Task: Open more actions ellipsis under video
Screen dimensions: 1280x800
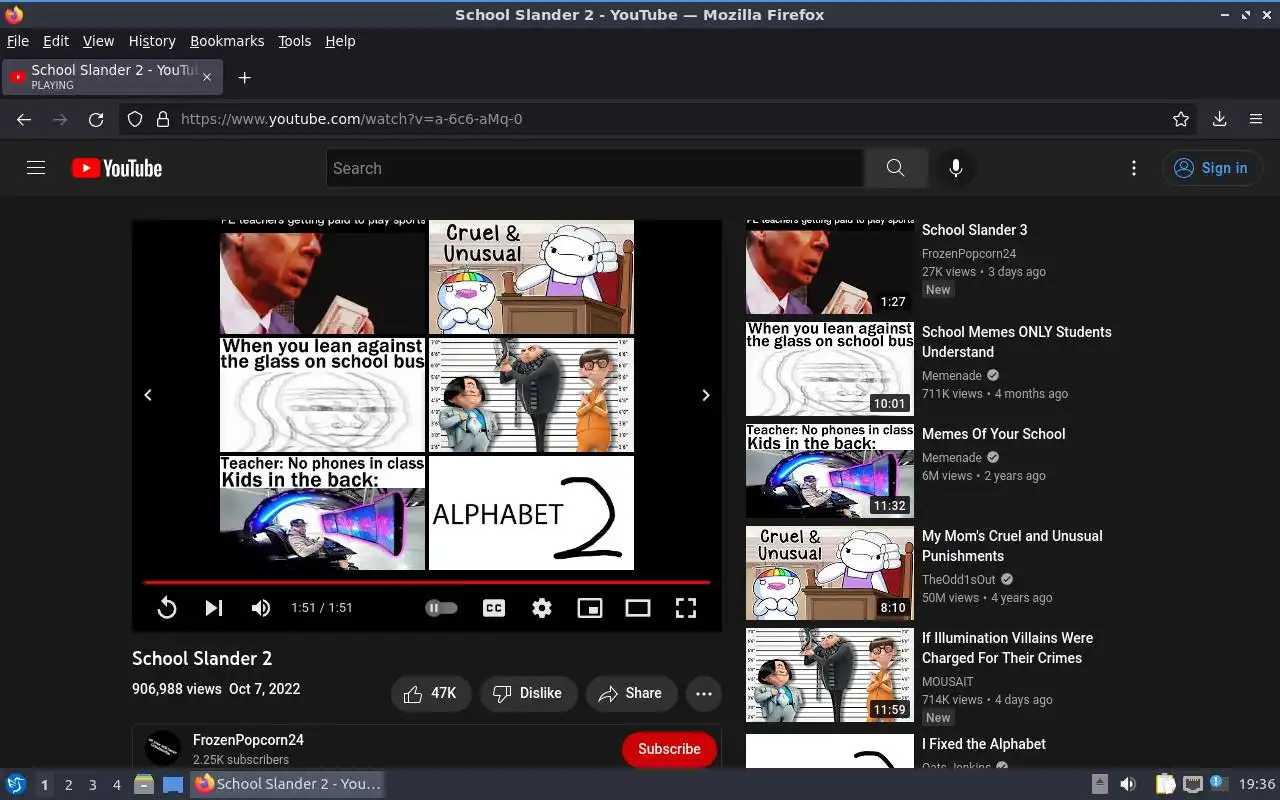Action: point(704,693)
